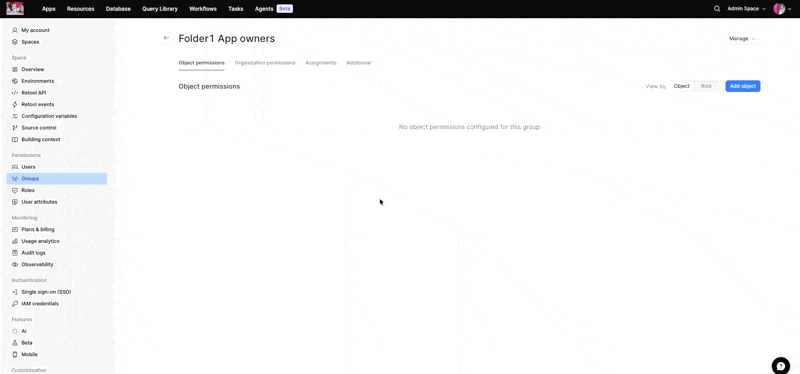Open the chat support bubble
Viewport: 800px width, 374px height.
(x=781, y=365)
